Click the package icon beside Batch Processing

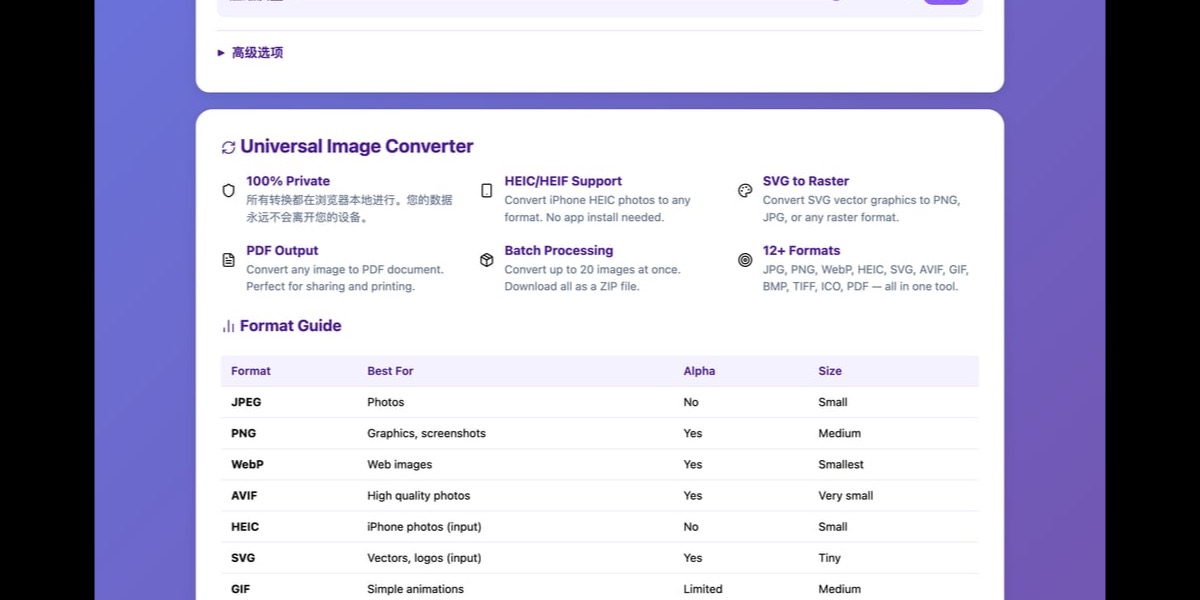tap(486, 260)
